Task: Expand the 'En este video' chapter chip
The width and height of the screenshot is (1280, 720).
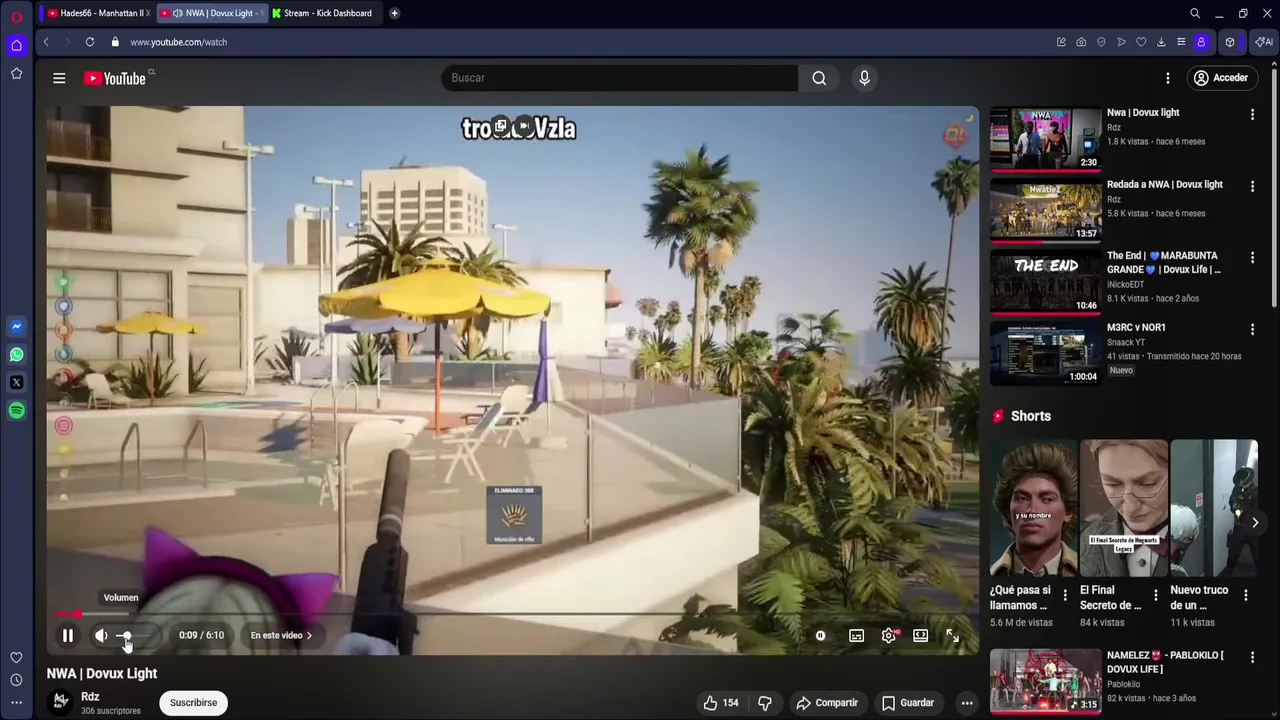Action: pos(281,635)
